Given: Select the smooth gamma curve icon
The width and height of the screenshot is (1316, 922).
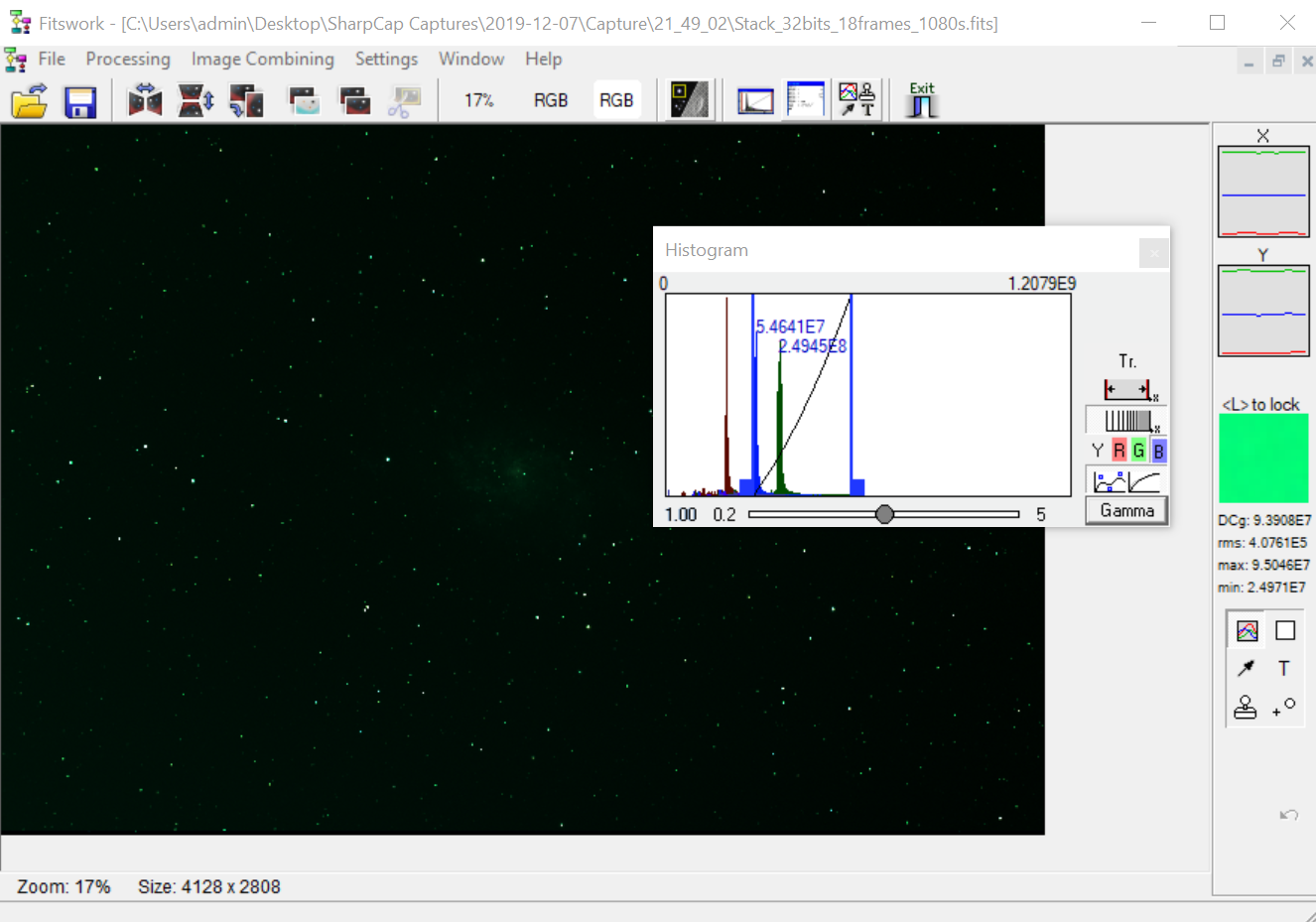Looking at the screenshot, I should pos(1145,482).
